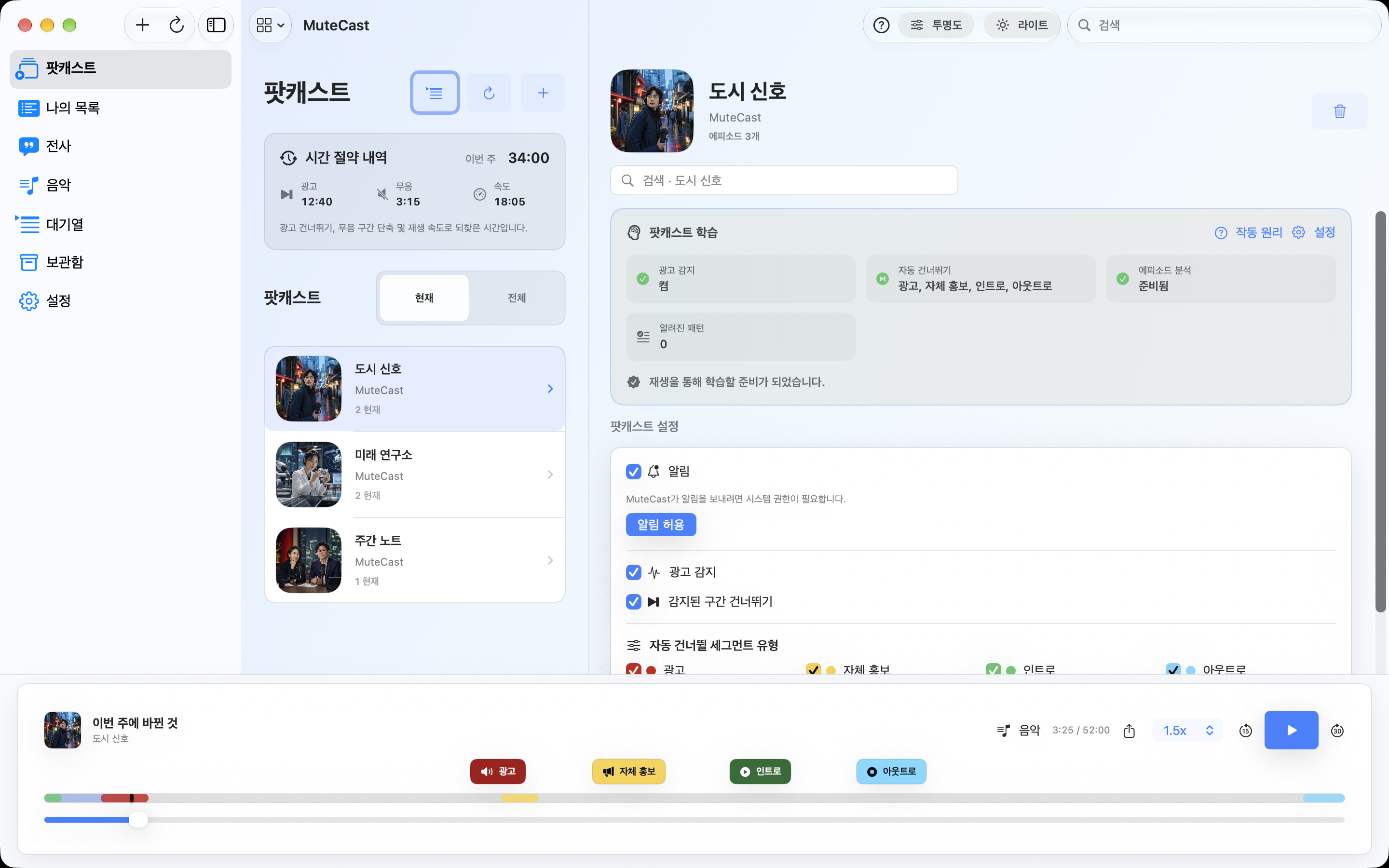This screenshot has height=868, width=1389.
Task: Open the 작동 원리 link
Action: coord(1248,232)
